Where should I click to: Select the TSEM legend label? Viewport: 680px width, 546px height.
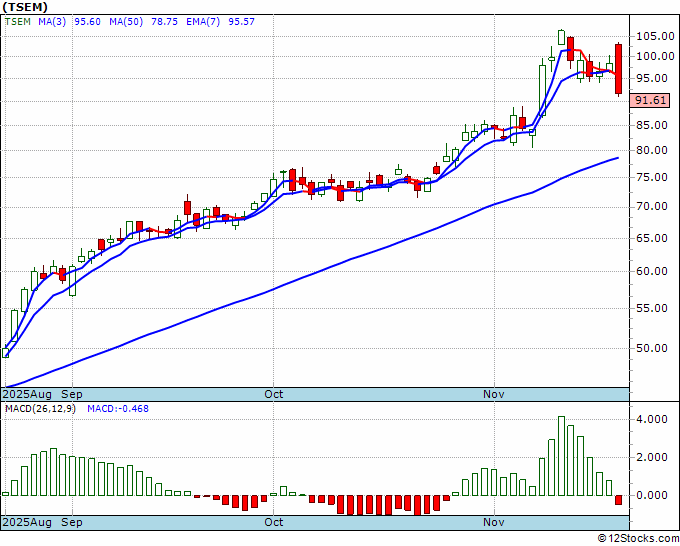pos(17,22)
